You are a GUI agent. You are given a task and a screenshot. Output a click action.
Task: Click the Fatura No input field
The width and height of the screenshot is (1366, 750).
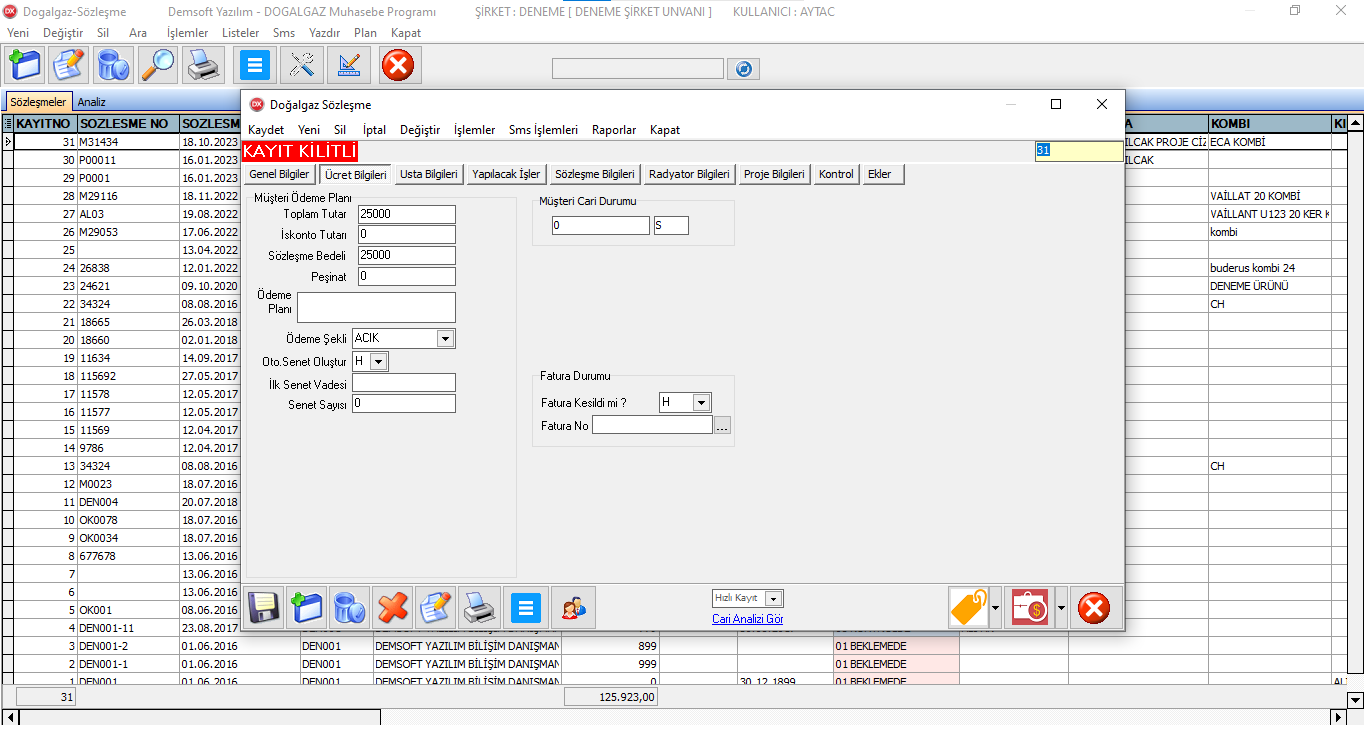click(x=652, y=425)
